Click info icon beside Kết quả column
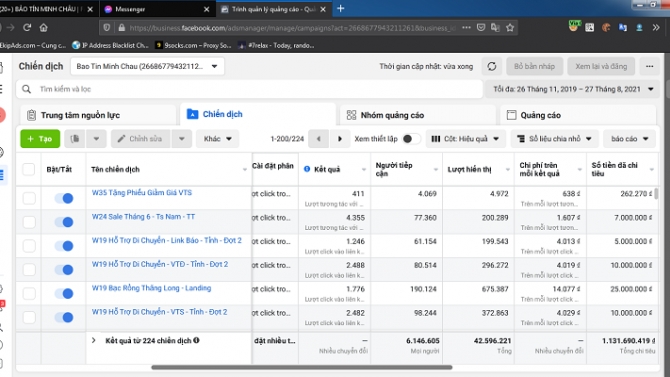670x377 pixels. (x=307, y=169)
